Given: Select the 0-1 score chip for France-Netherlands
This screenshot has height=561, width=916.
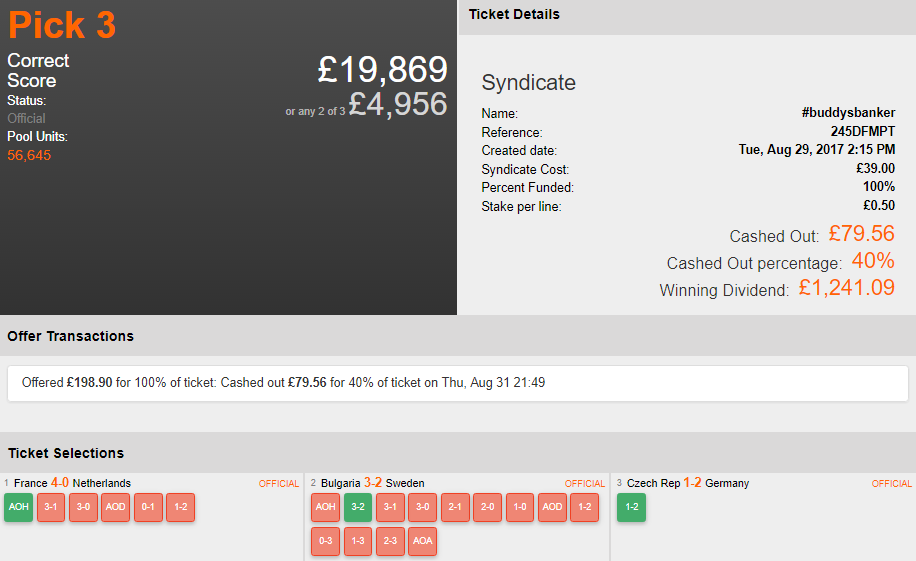Looking at the screenshot, I should [x=148, y=507].
